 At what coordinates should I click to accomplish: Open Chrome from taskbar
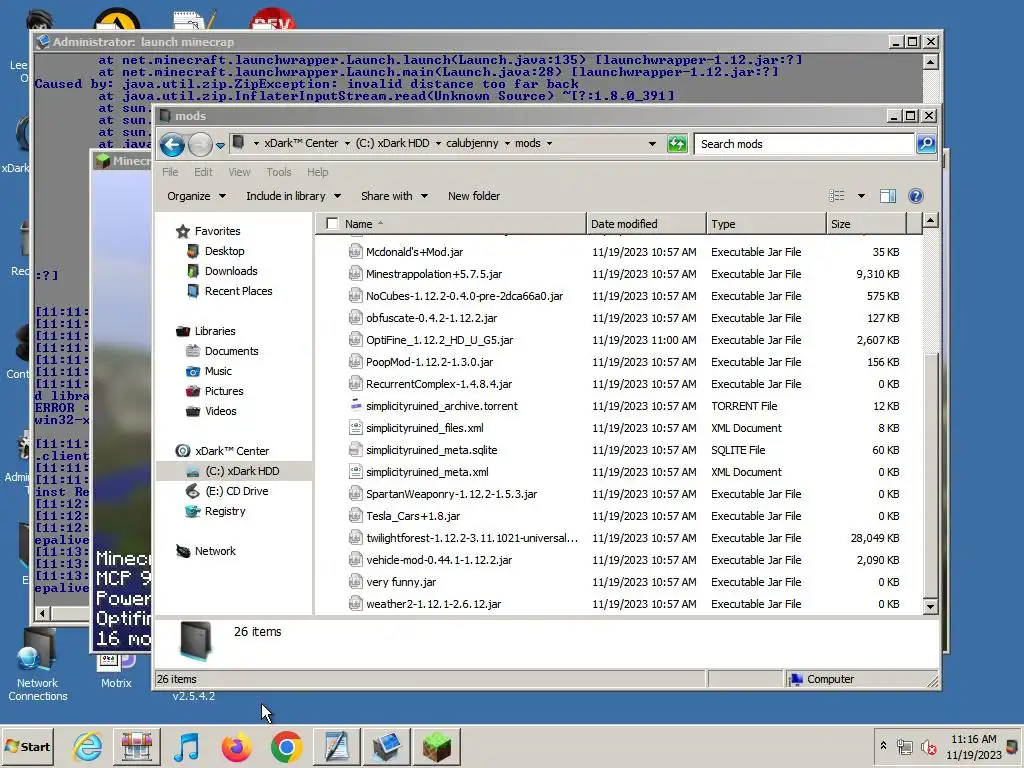[287, 746]
